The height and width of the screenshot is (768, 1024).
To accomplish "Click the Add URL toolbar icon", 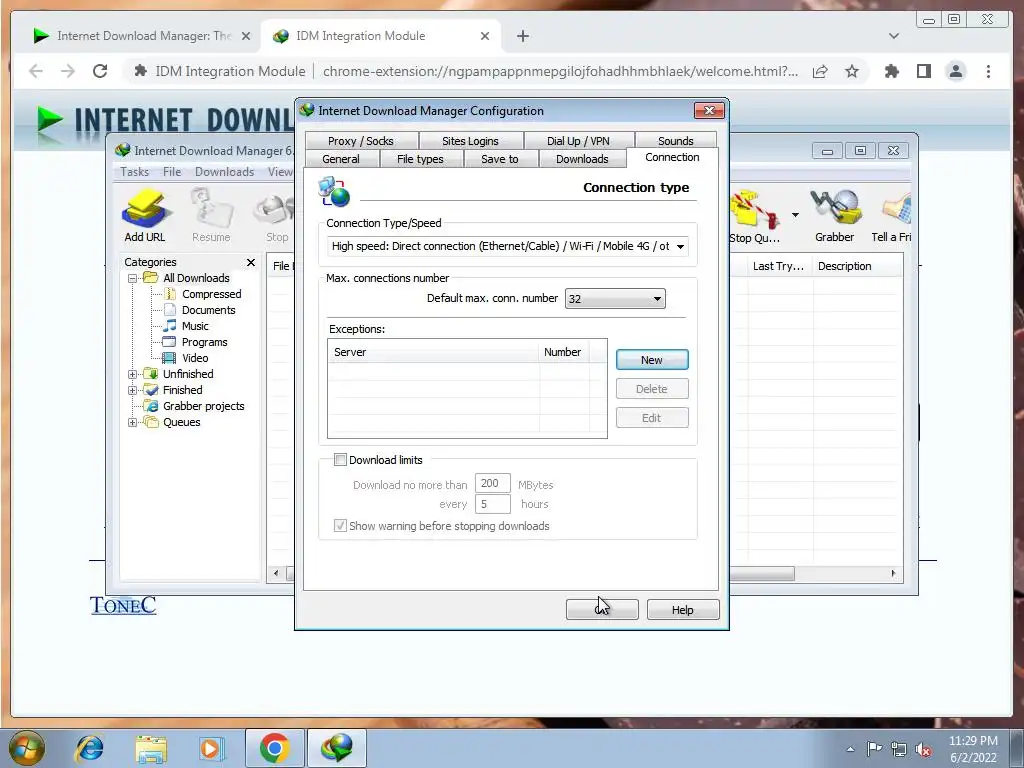I will pos(145,216).
